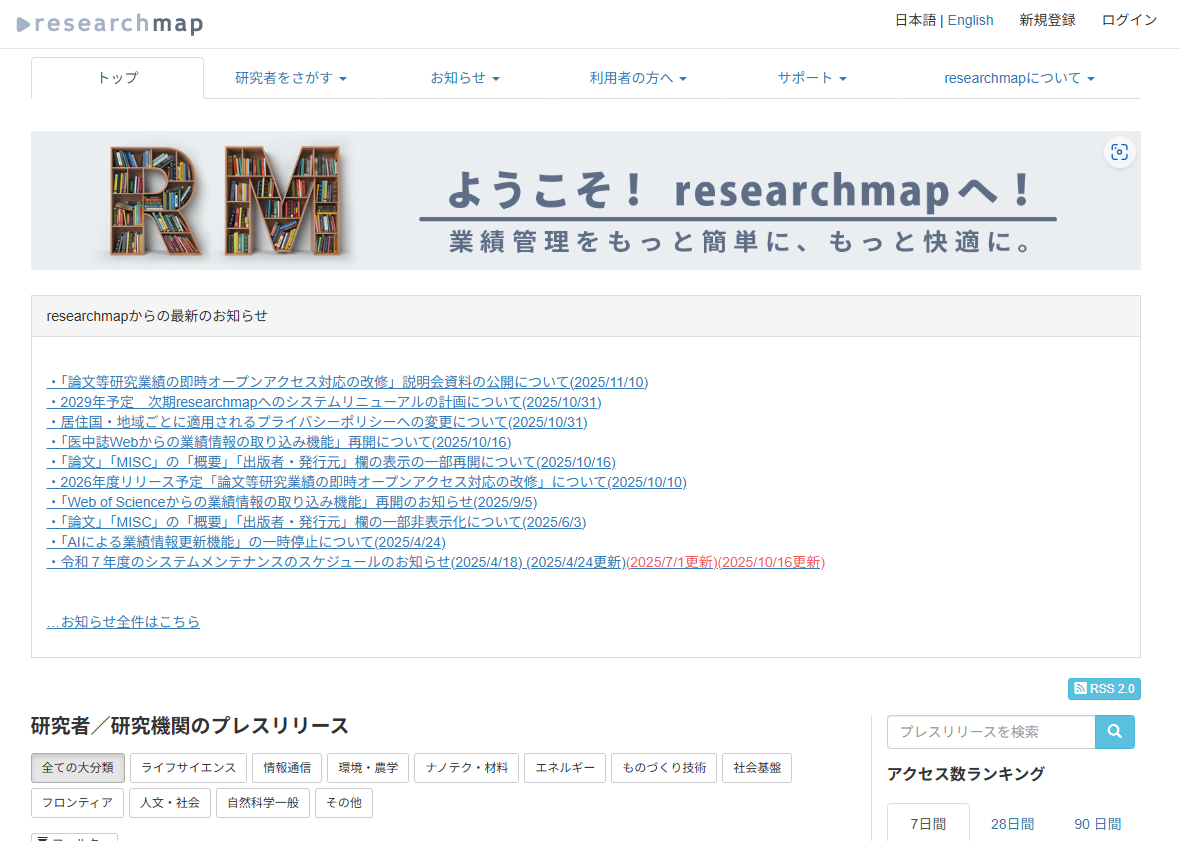Expand the お知らせ dropdown menu

pos(464,78)
